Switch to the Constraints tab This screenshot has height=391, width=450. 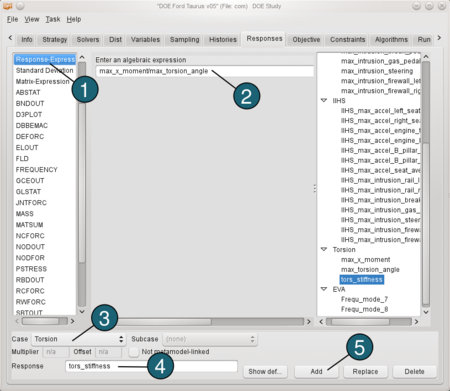pyautogui.click(x=347, y=40)
